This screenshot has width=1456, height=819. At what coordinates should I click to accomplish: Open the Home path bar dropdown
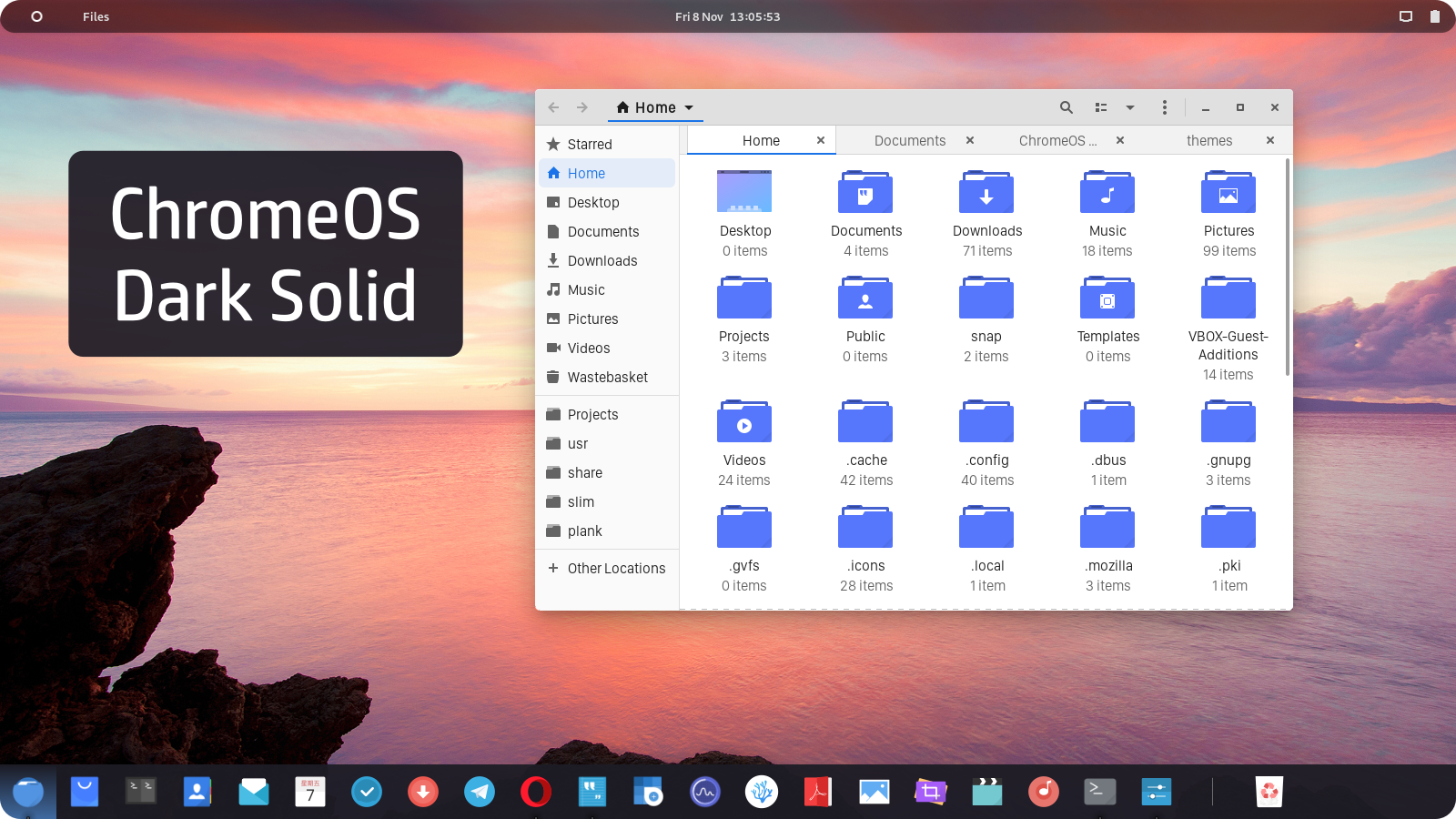point(655,107)
